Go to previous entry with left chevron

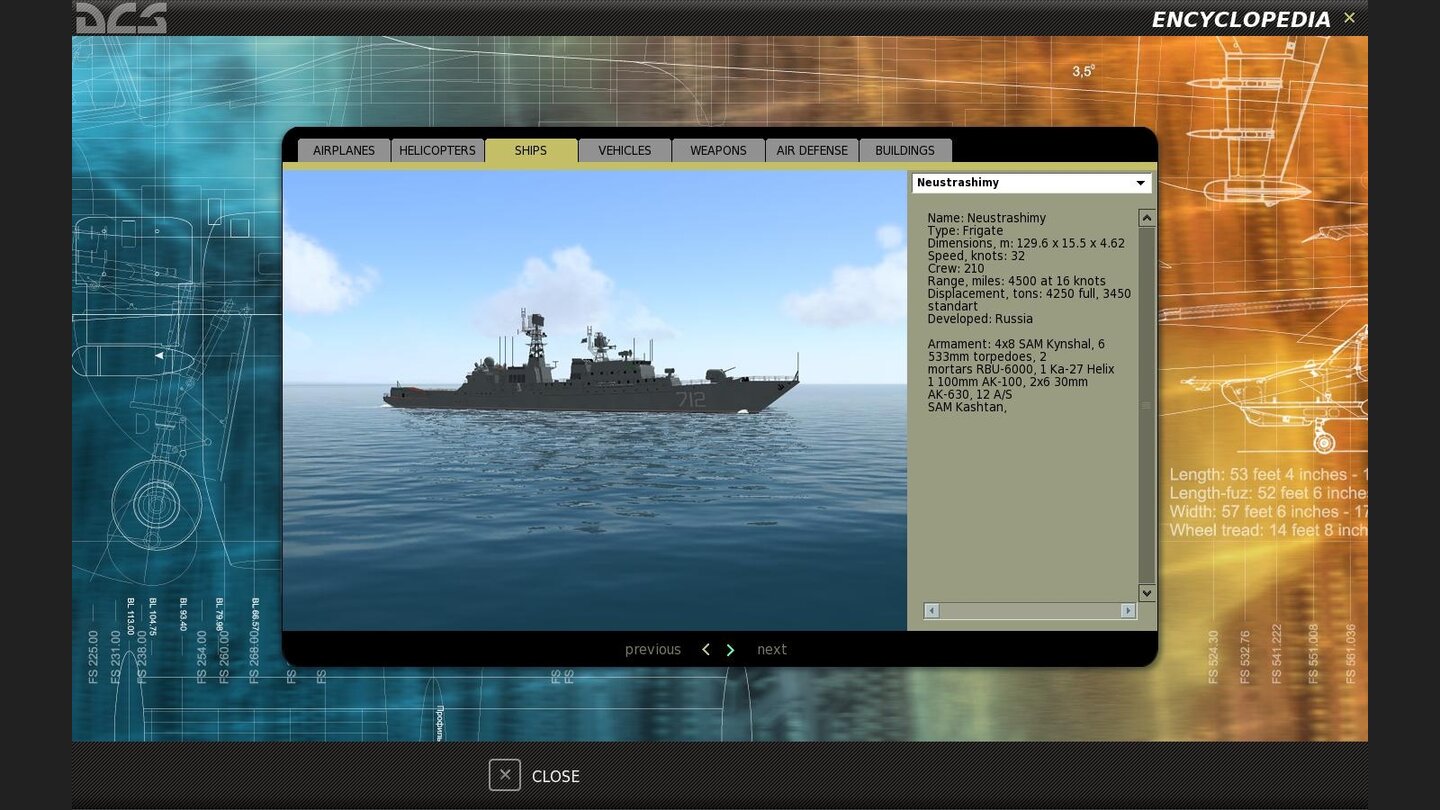[705, 650]
